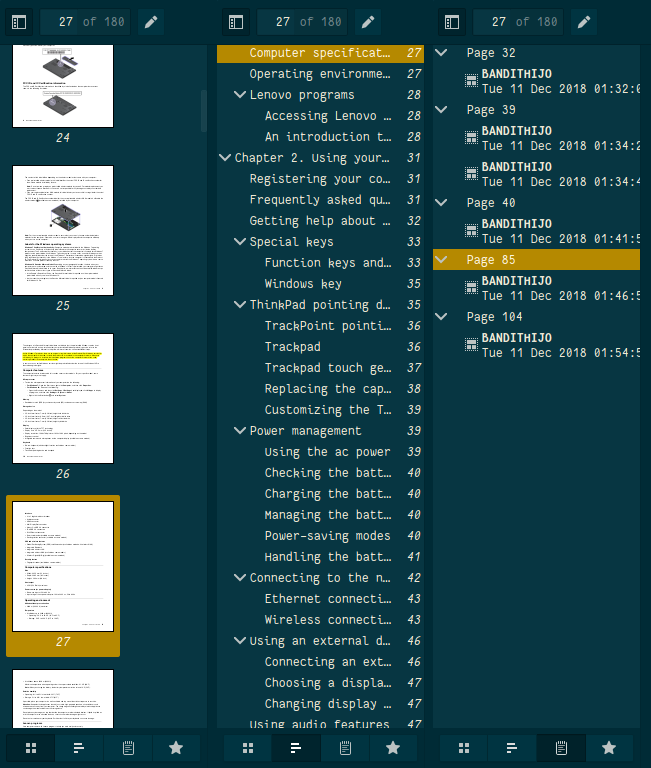
Task: Toggle the sidebar icon in the left panel
Action: pyautogui.click(x=20, y=21)
